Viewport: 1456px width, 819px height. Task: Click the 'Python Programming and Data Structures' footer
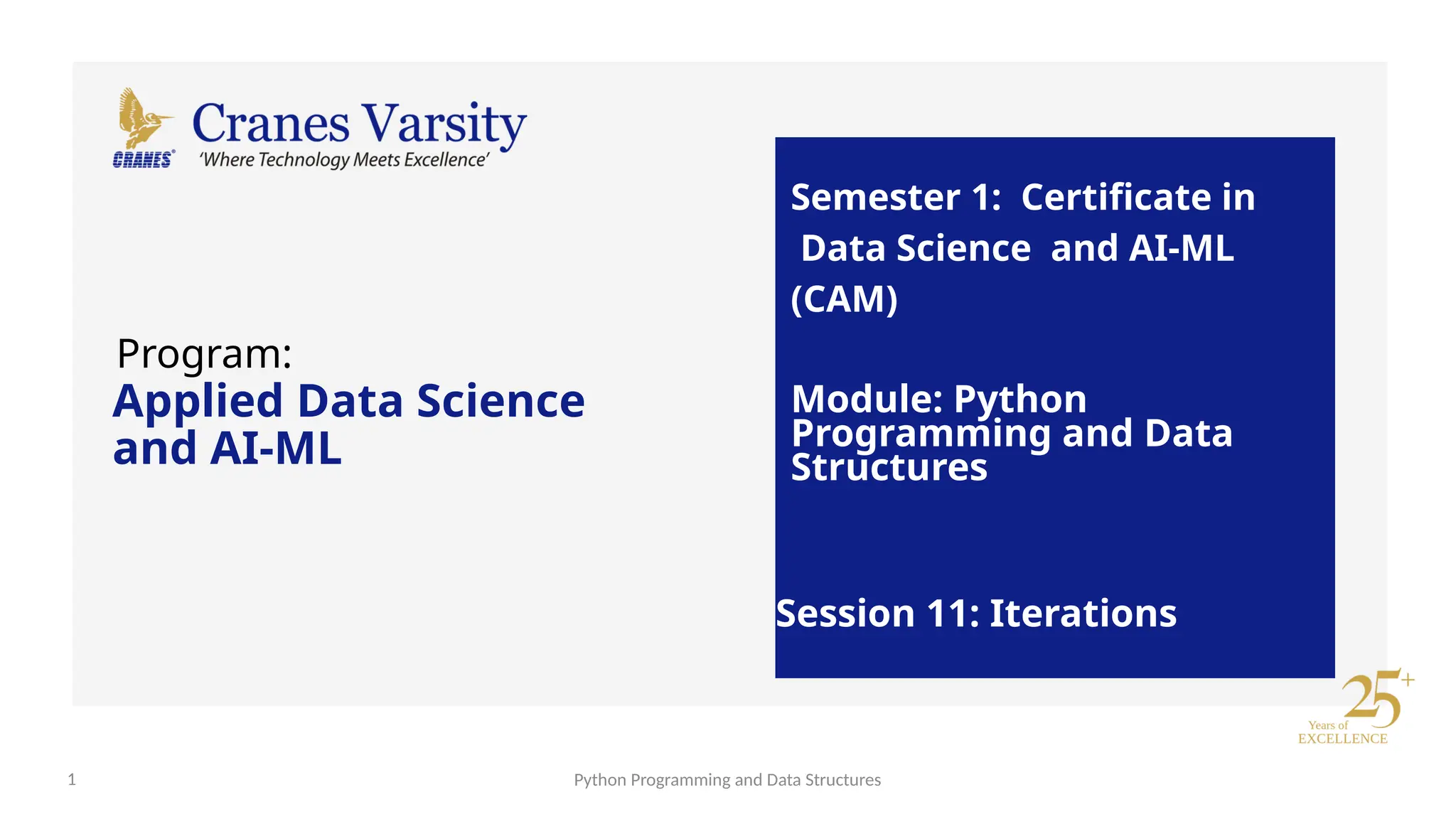pos(727,780)
